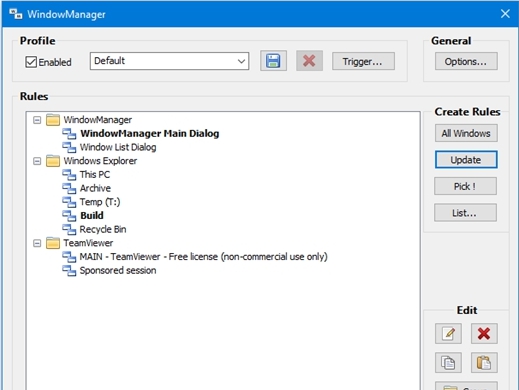Select the Temp (T:) rule

click(x=100, y=202)
